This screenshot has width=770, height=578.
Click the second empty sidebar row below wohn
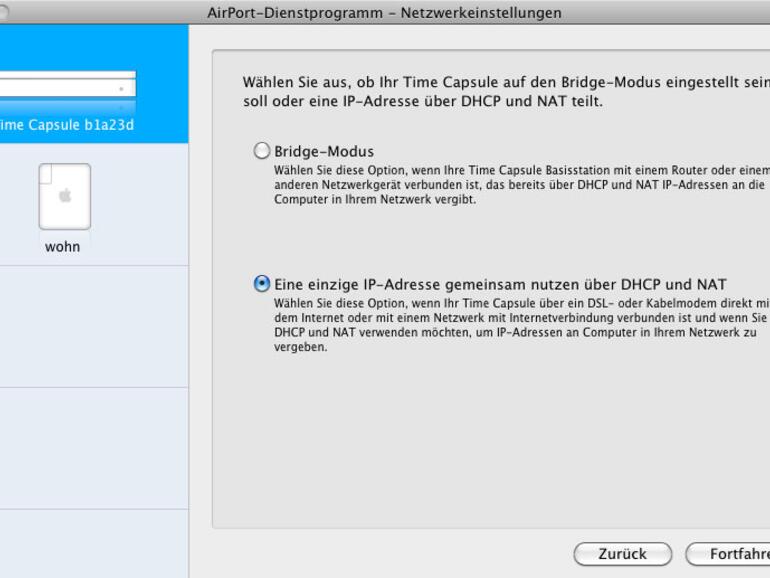click(94, 447)
